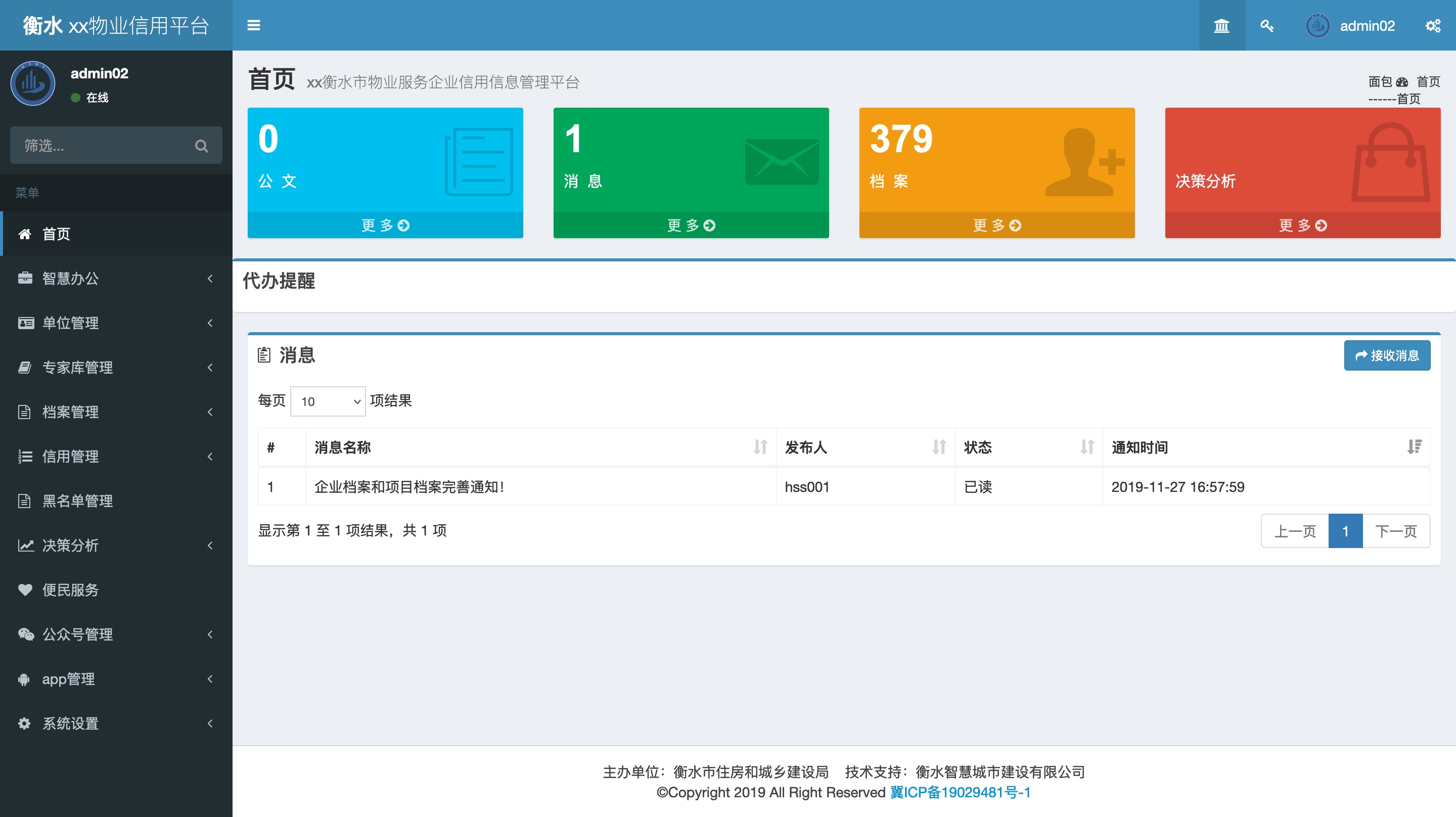Expand the app管理 menu chevron
Viewport: 1456px width, 817px height.
210,679
